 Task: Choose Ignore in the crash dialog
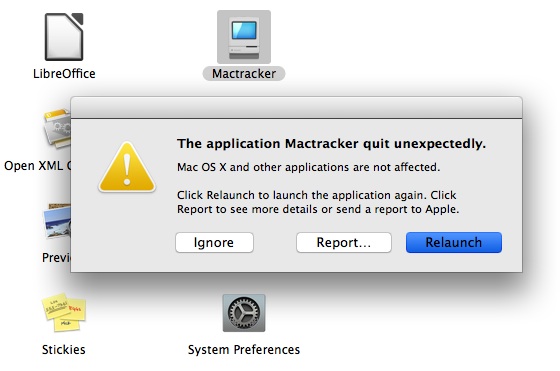[214, 242]
